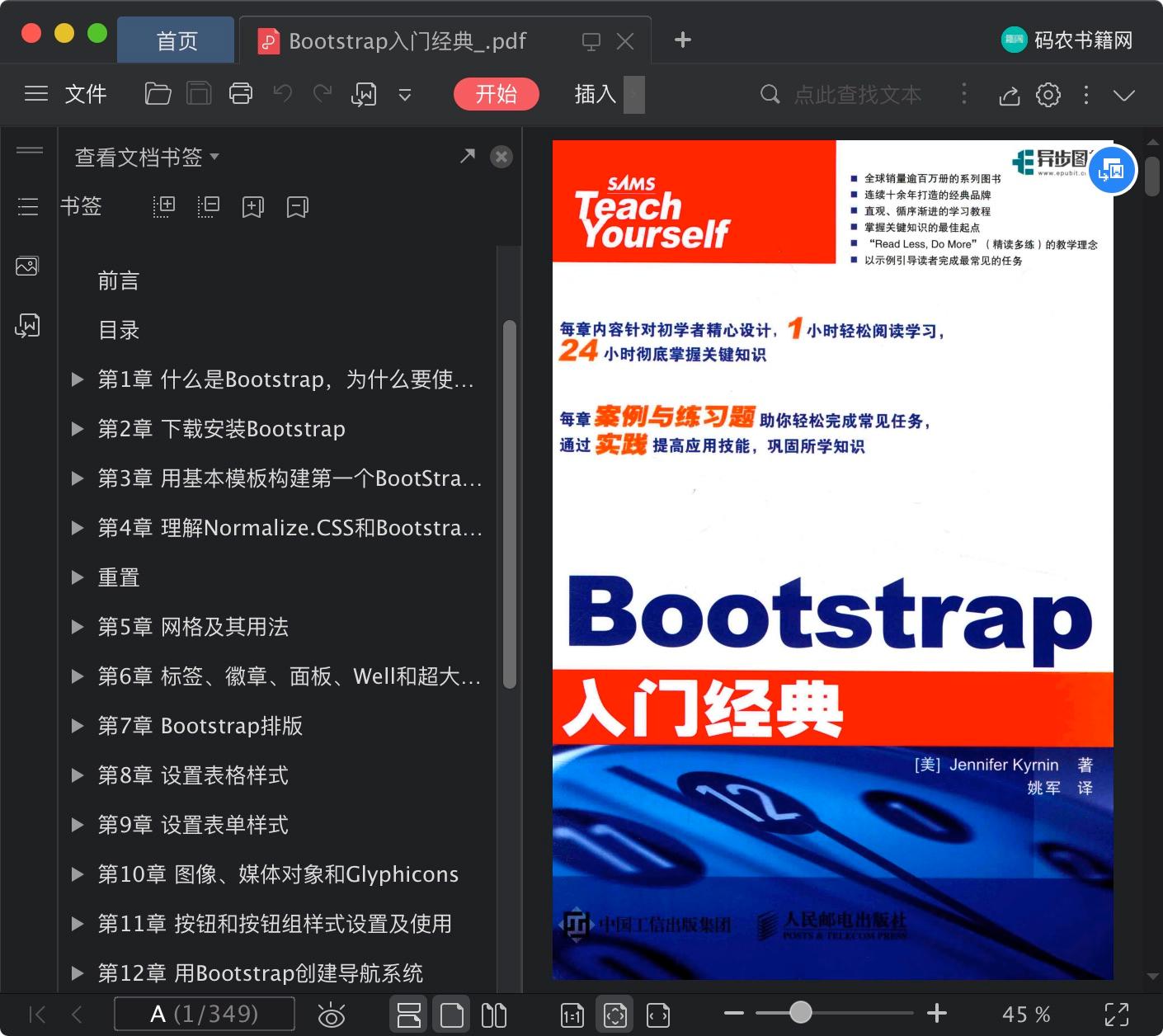
Task: Open settings with the gear icon
Action: click(1048, 94)
